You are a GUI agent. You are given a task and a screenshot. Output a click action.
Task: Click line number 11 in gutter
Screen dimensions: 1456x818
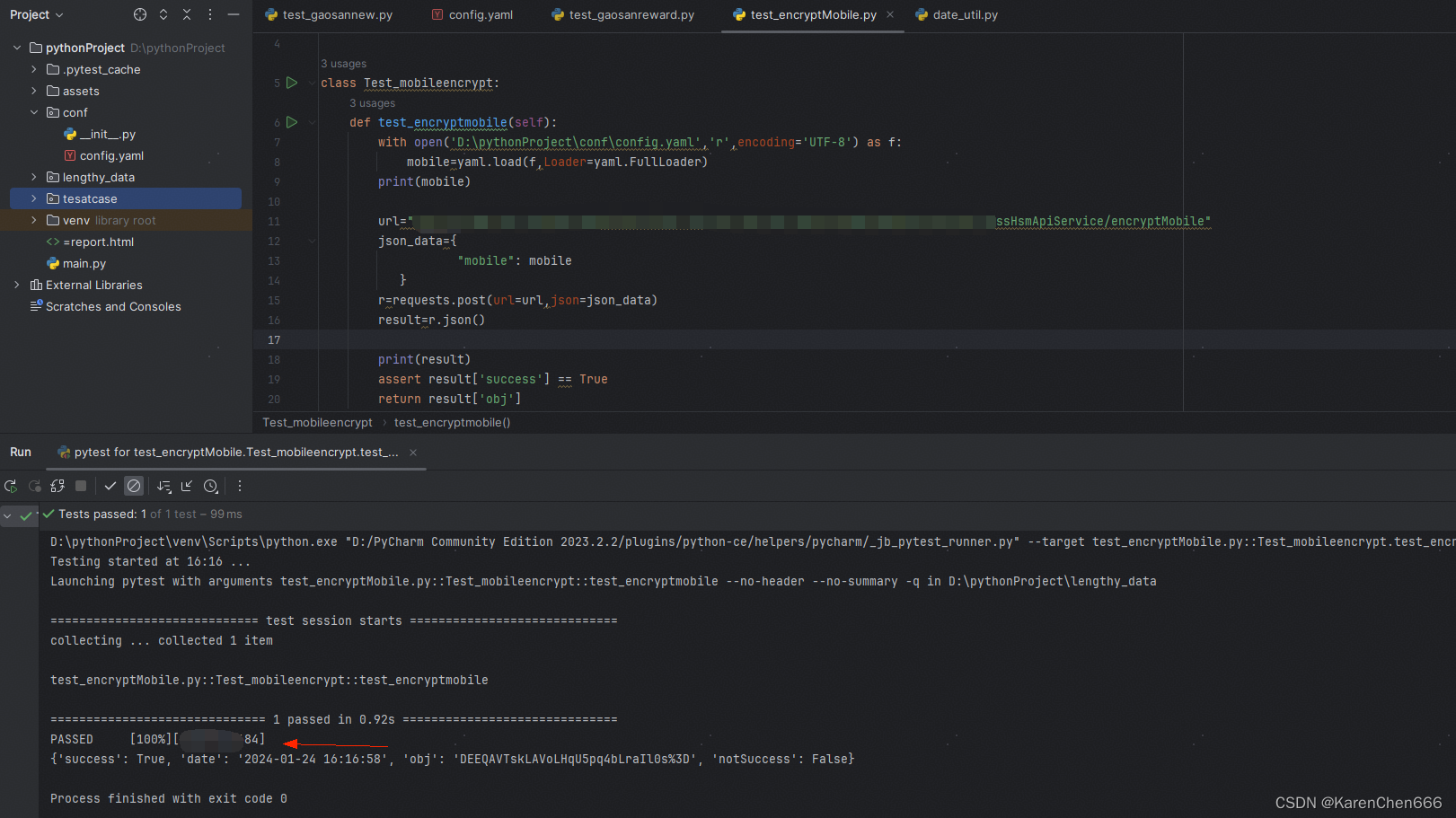[274, 221]
